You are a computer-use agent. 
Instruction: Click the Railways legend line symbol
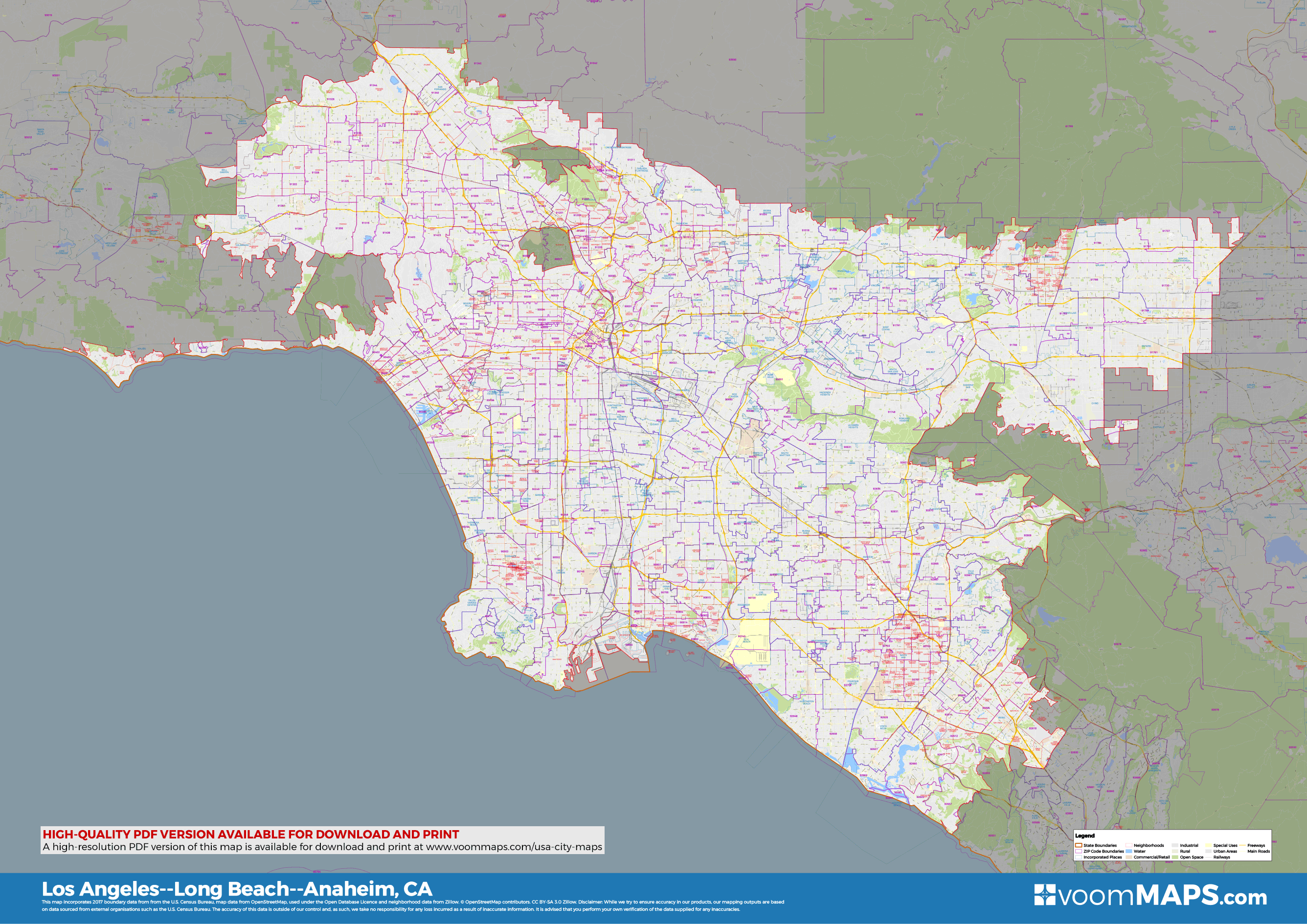1209,858
